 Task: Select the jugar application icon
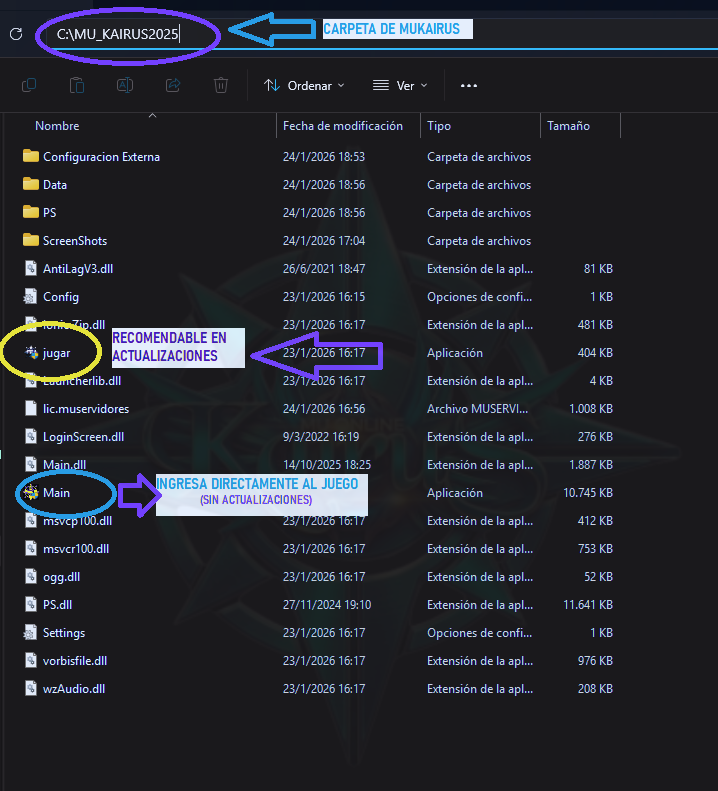point(31,353)
